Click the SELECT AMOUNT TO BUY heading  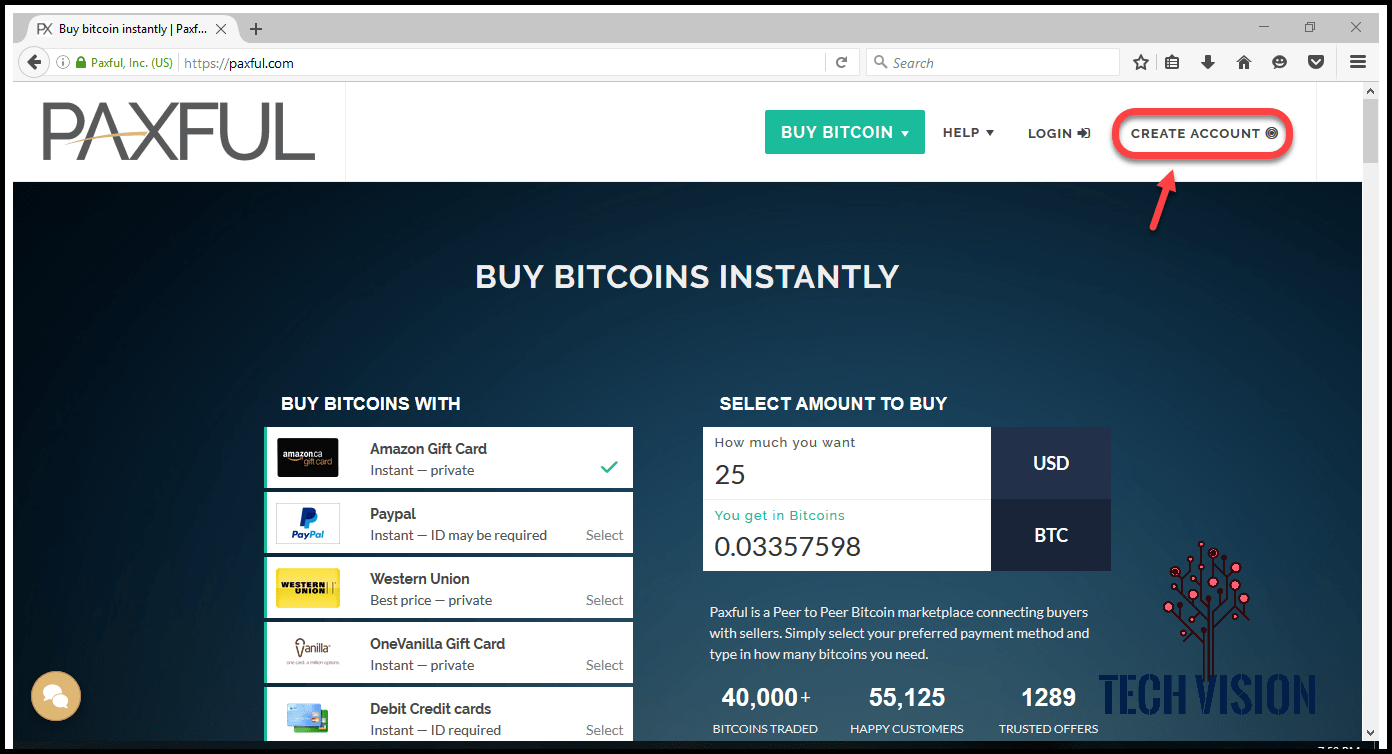coord(833,404)
